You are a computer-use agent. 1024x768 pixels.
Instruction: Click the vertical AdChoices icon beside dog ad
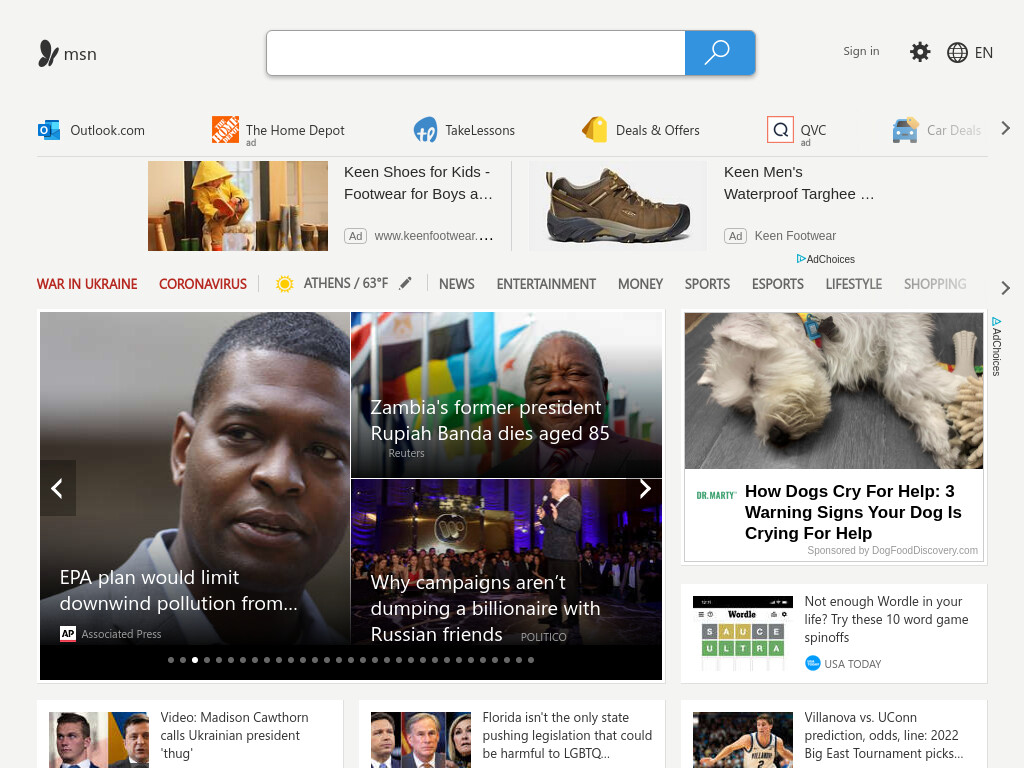(996, 321)
